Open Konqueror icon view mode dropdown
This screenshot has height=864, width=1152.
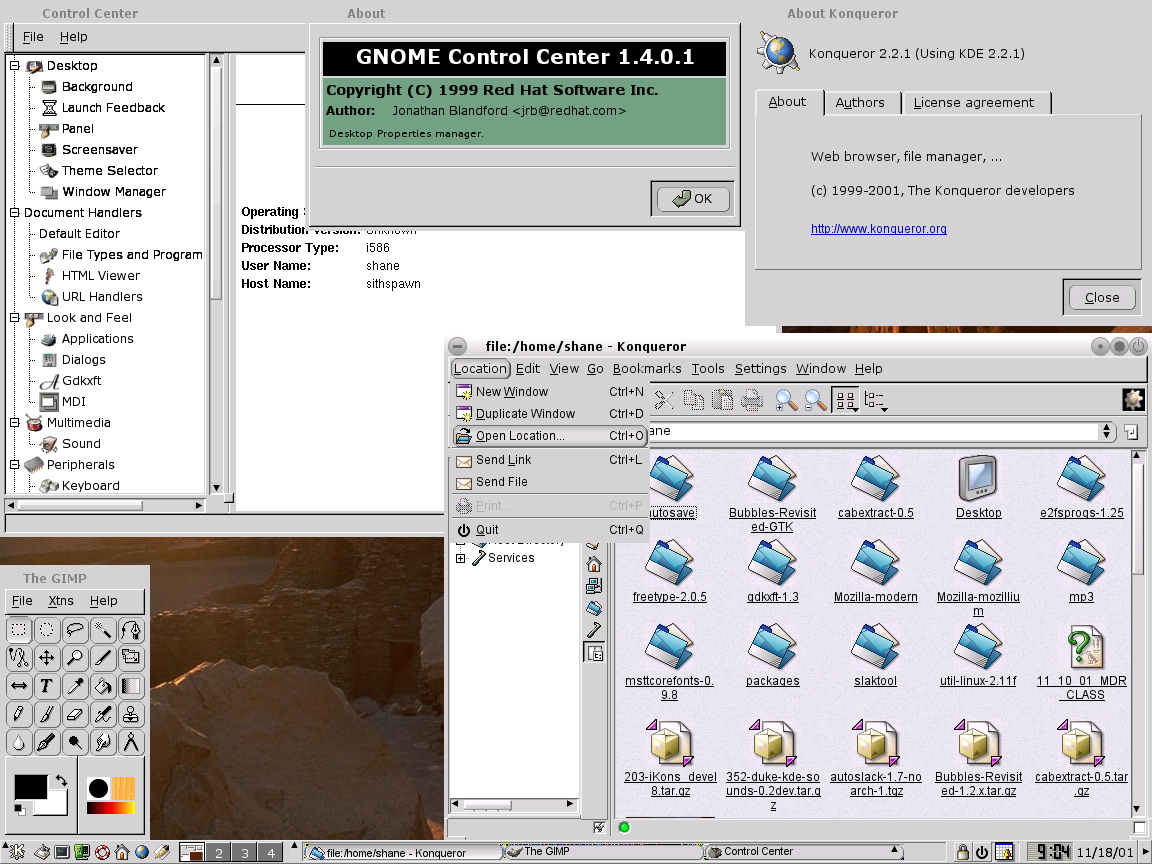coord(846,400)
